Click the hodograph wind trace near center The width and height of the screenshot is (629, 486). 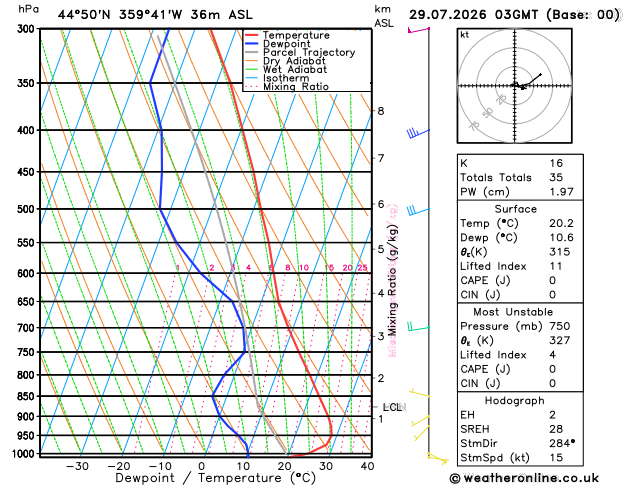tap(526, 82)
